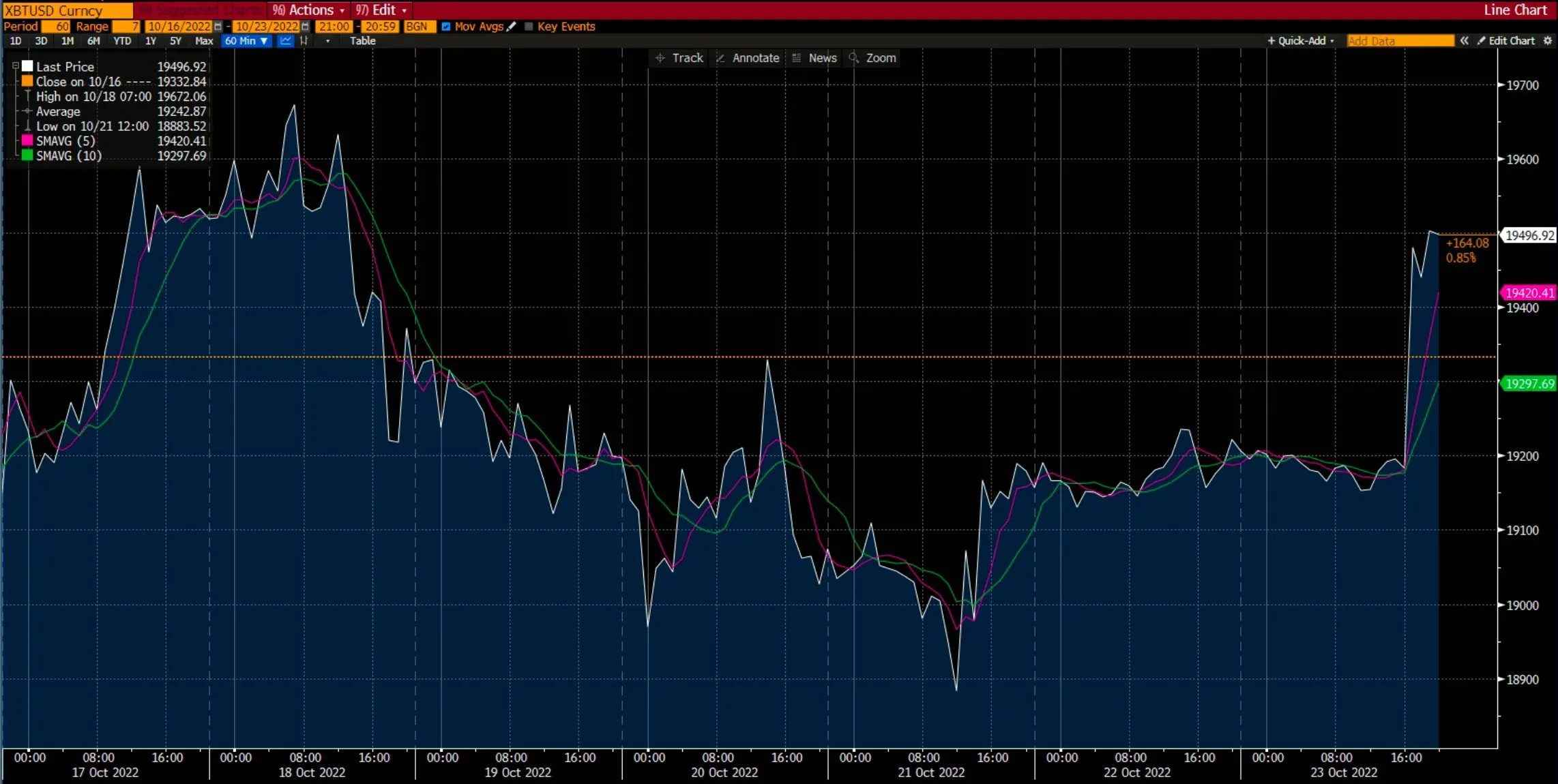
Task: Click Edit Chart link
Action: (x=1509, y=41)
